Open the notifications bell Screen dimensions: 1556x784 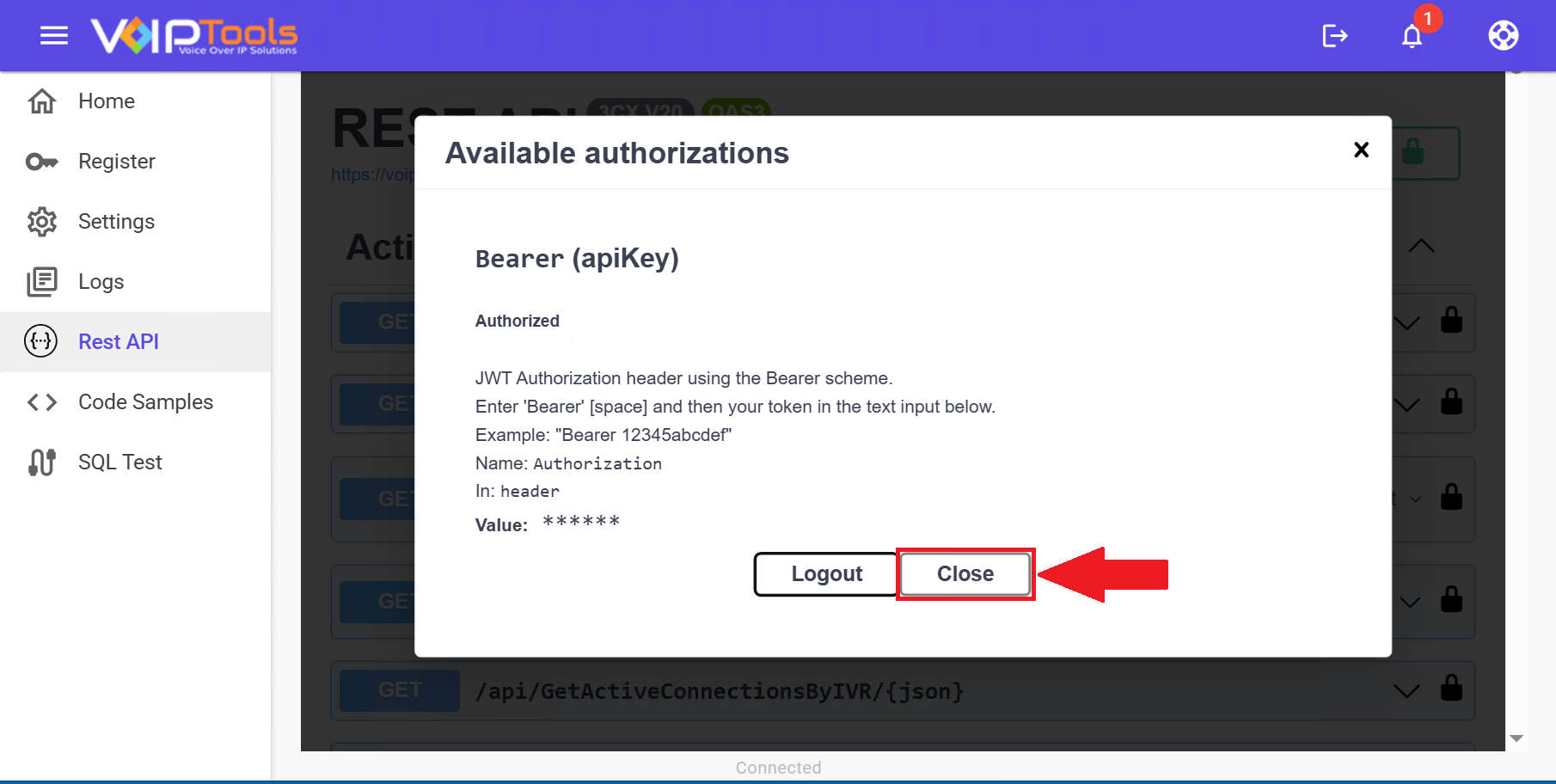pos(1412,36)
